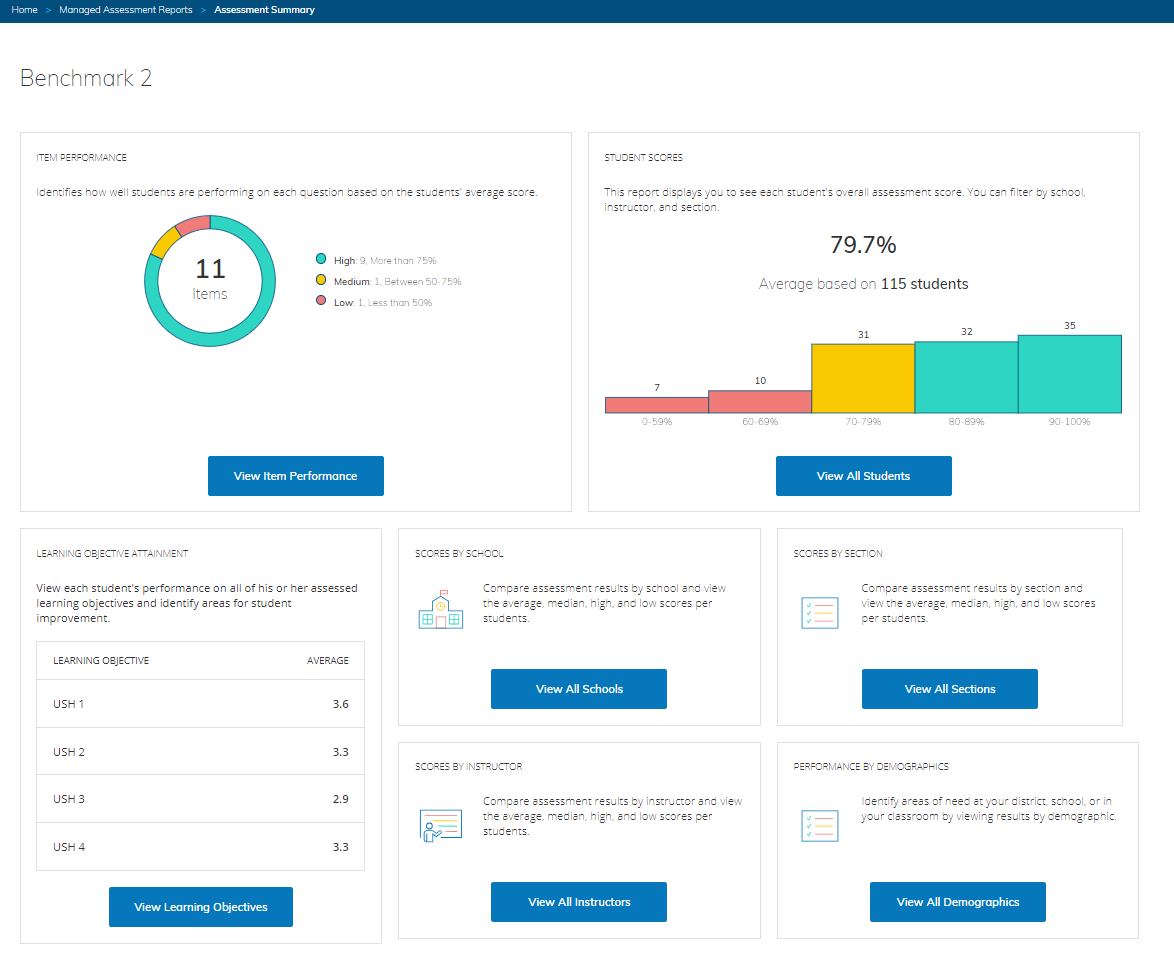Select the USH 3 learning objective row
Image resolution: width=1174 pixels, height=953 pixels.
200,799
